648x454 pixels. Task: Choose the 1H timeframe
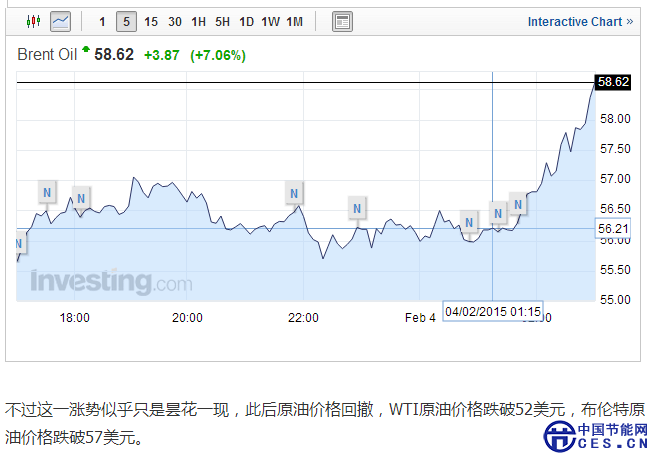(x=199, y=21)
